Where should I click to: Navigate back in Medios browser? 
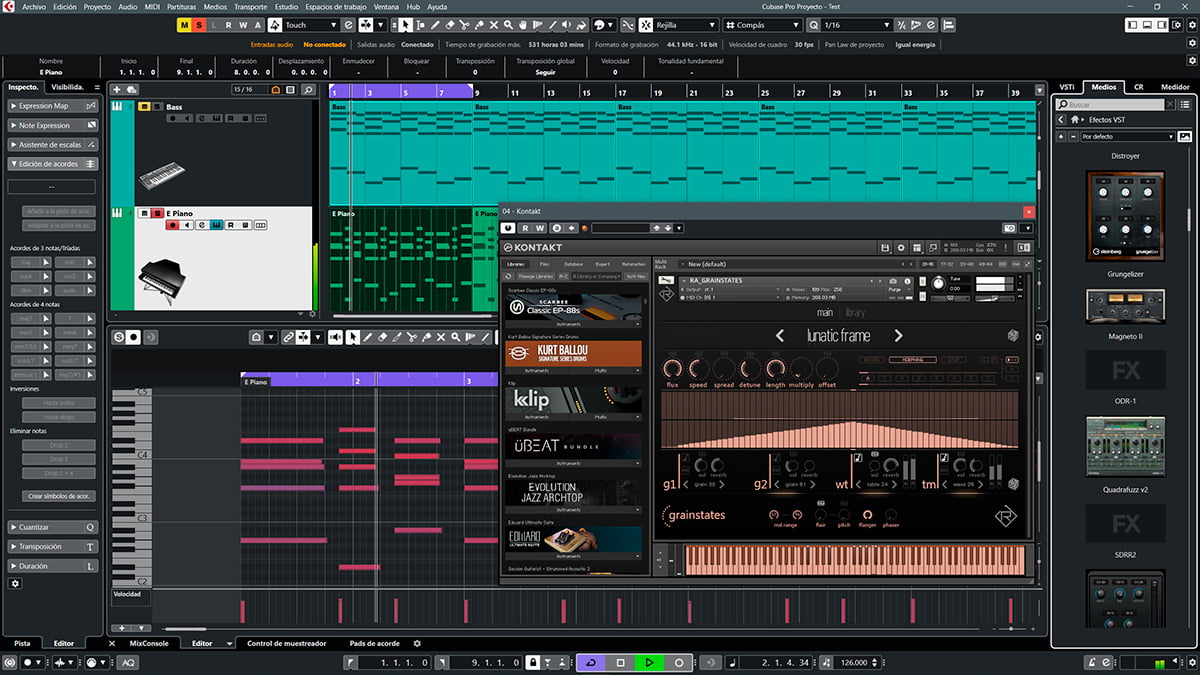[x=1062, y=120]
